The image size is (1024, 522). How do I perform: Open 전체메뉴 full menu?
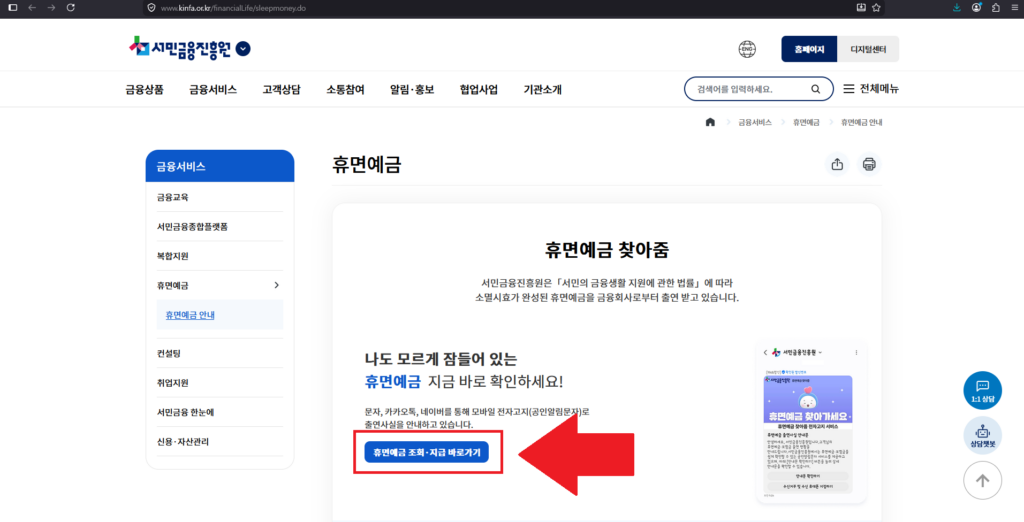[x=871, y=89]
